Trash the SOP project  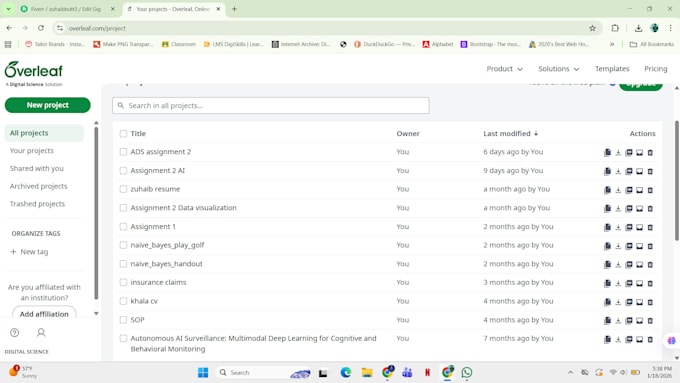coord(650,320)
